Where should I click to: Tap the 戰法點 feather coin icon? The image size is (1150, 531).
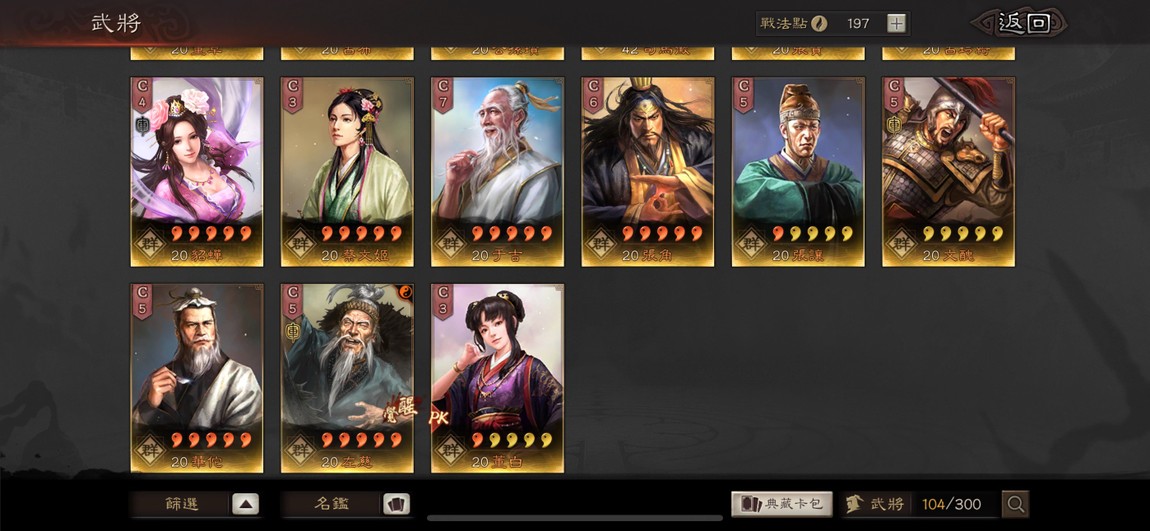[x=818, y=23]
